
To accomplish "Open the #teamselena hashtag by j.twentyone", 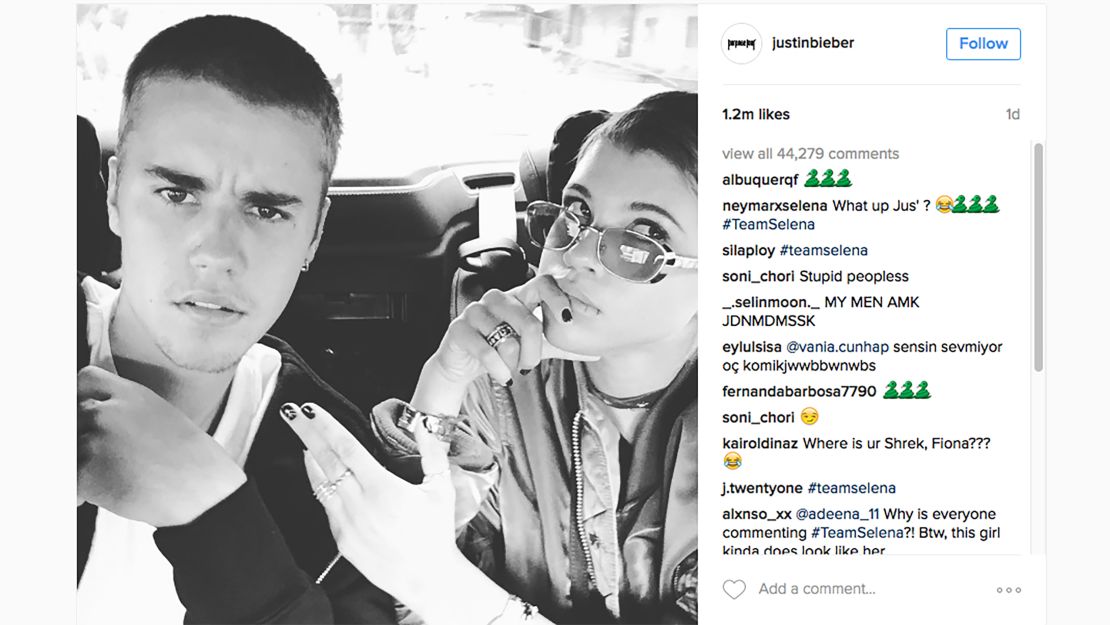I will [x=852, y=488].
